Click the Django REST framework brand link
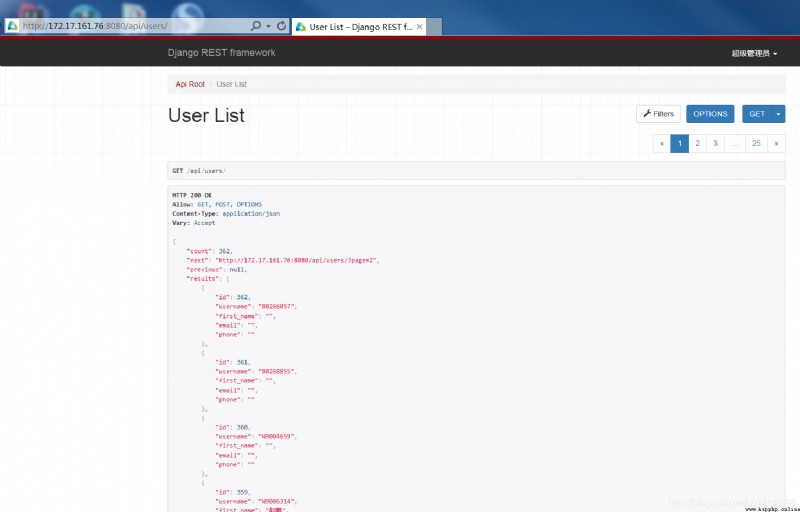 click(221, 53)
